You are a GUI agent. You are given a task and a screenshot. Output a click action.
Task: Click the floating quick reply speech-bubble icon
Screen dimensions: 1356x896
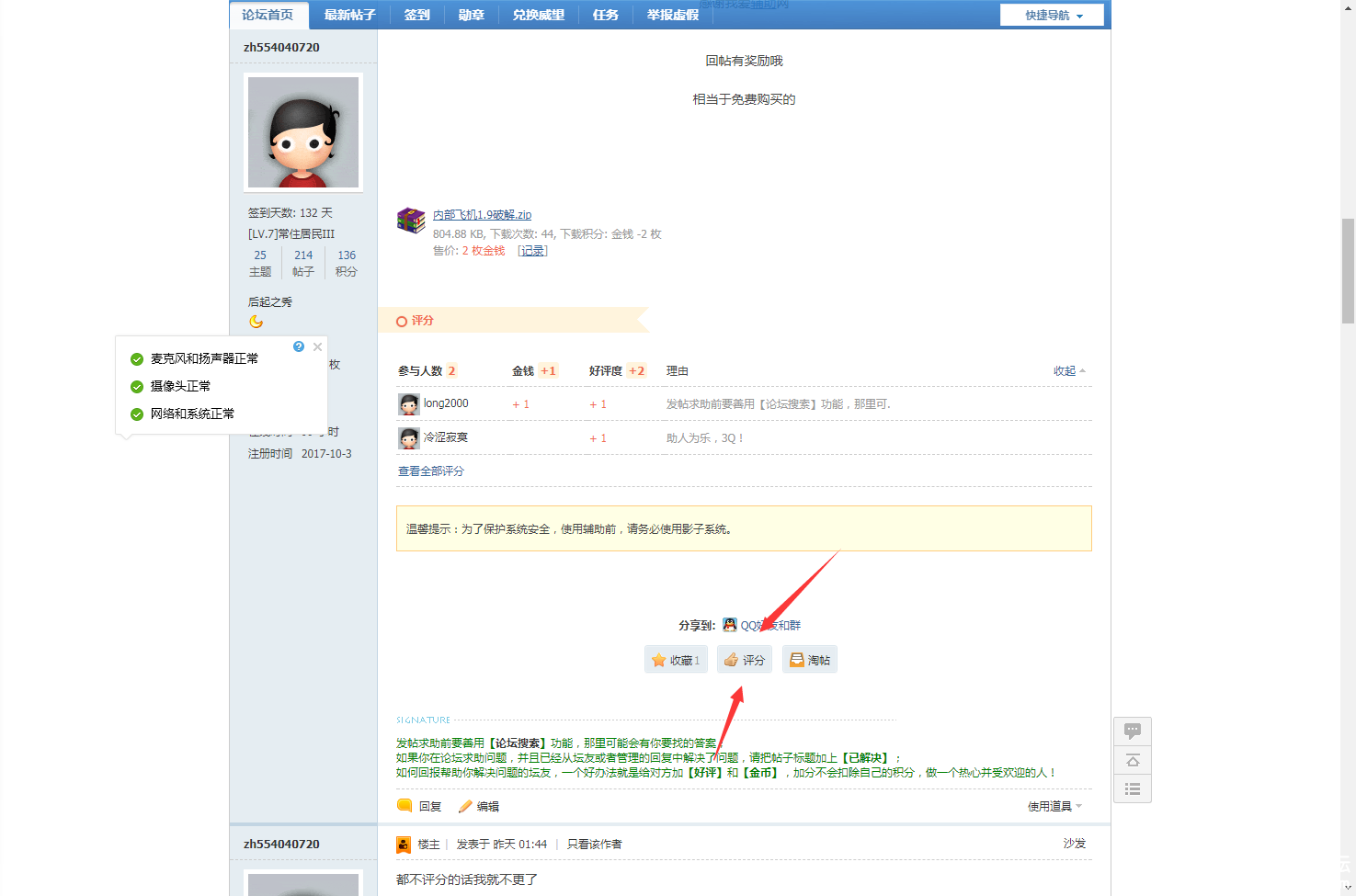1132,732
